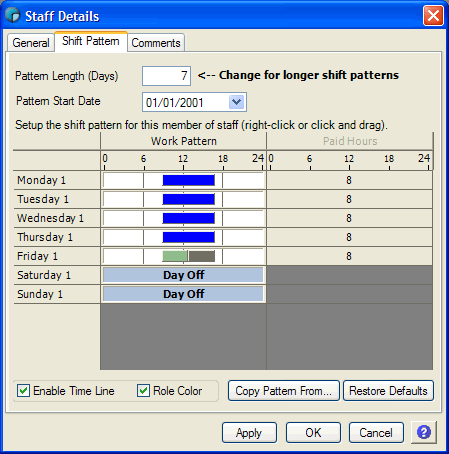Open the Pattern Start Date dropdown arrow
Screen dimensions: 449x454
pyautogui.click(x=237, y=102)
